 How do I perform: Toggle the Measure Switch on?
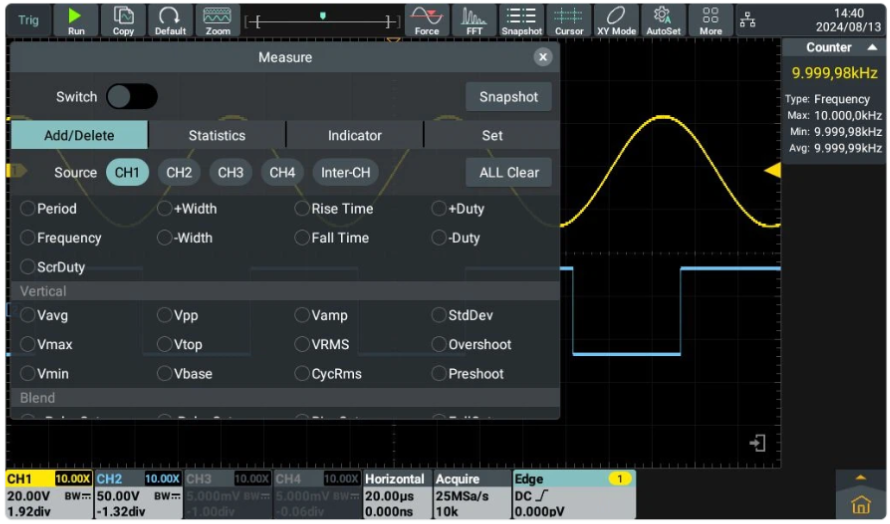(x=132, y=97)
